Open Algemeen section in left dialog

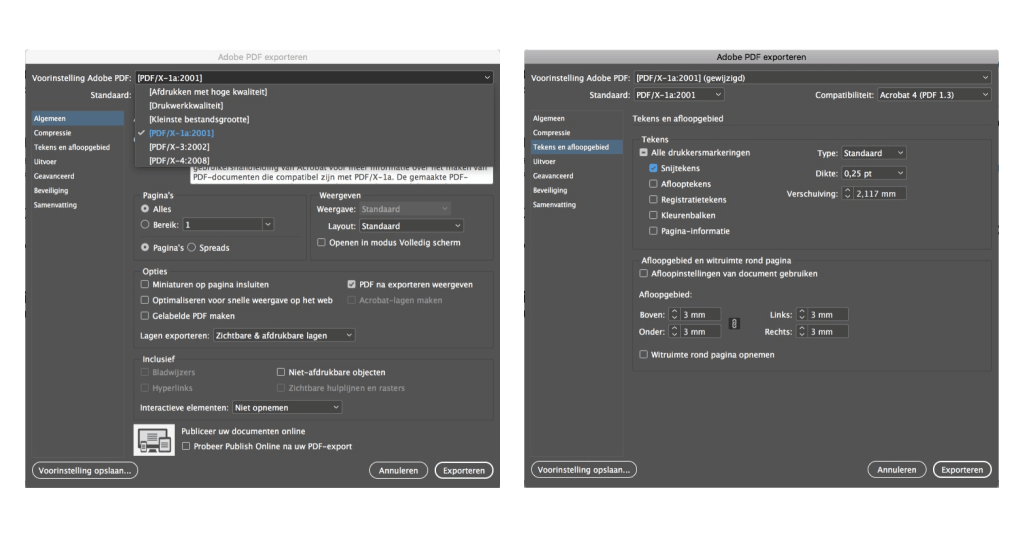78,118
